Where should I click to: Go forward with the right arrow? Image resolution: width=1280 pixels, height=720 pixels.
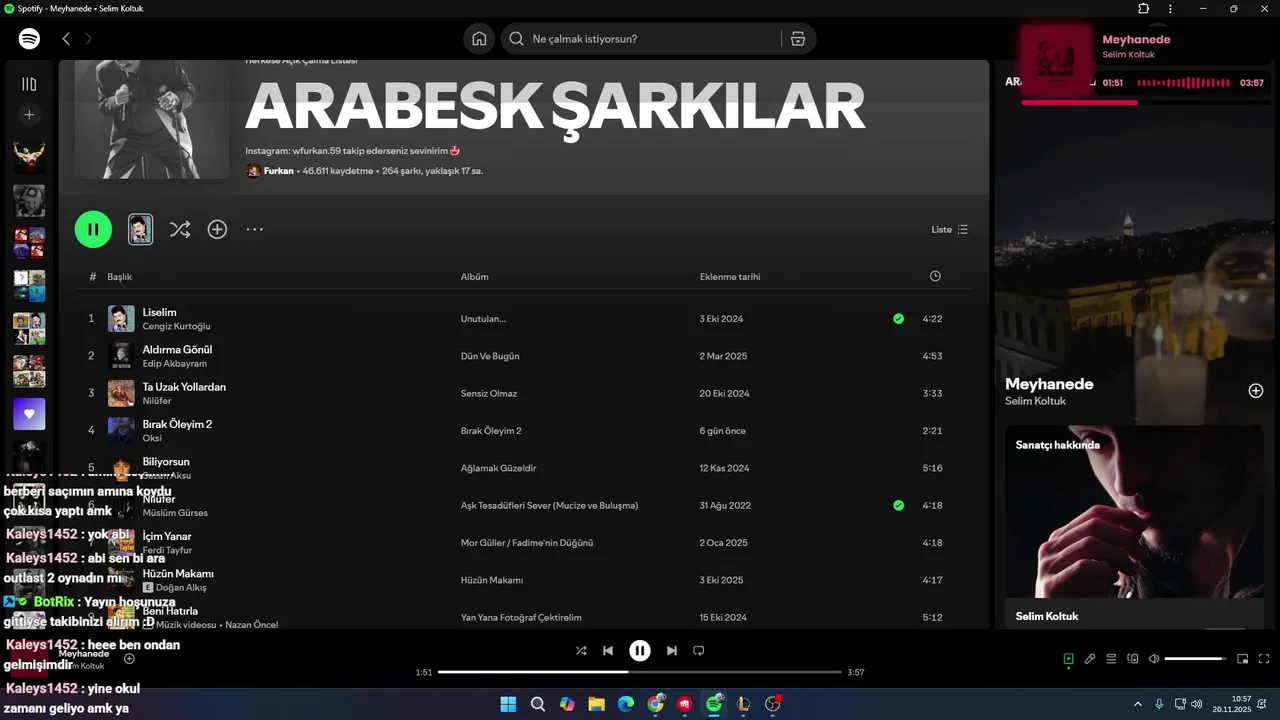click(88, 39)
